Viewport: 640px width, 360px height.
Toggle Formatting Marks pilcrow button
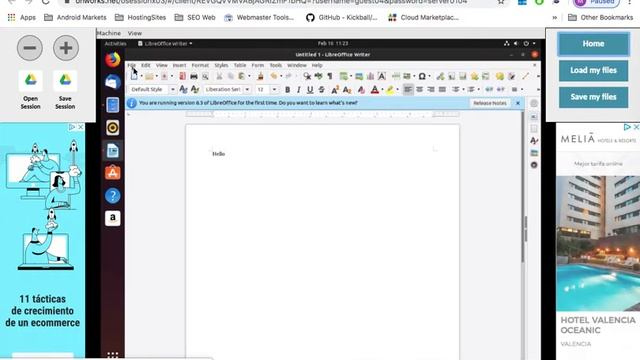point(330,76)
